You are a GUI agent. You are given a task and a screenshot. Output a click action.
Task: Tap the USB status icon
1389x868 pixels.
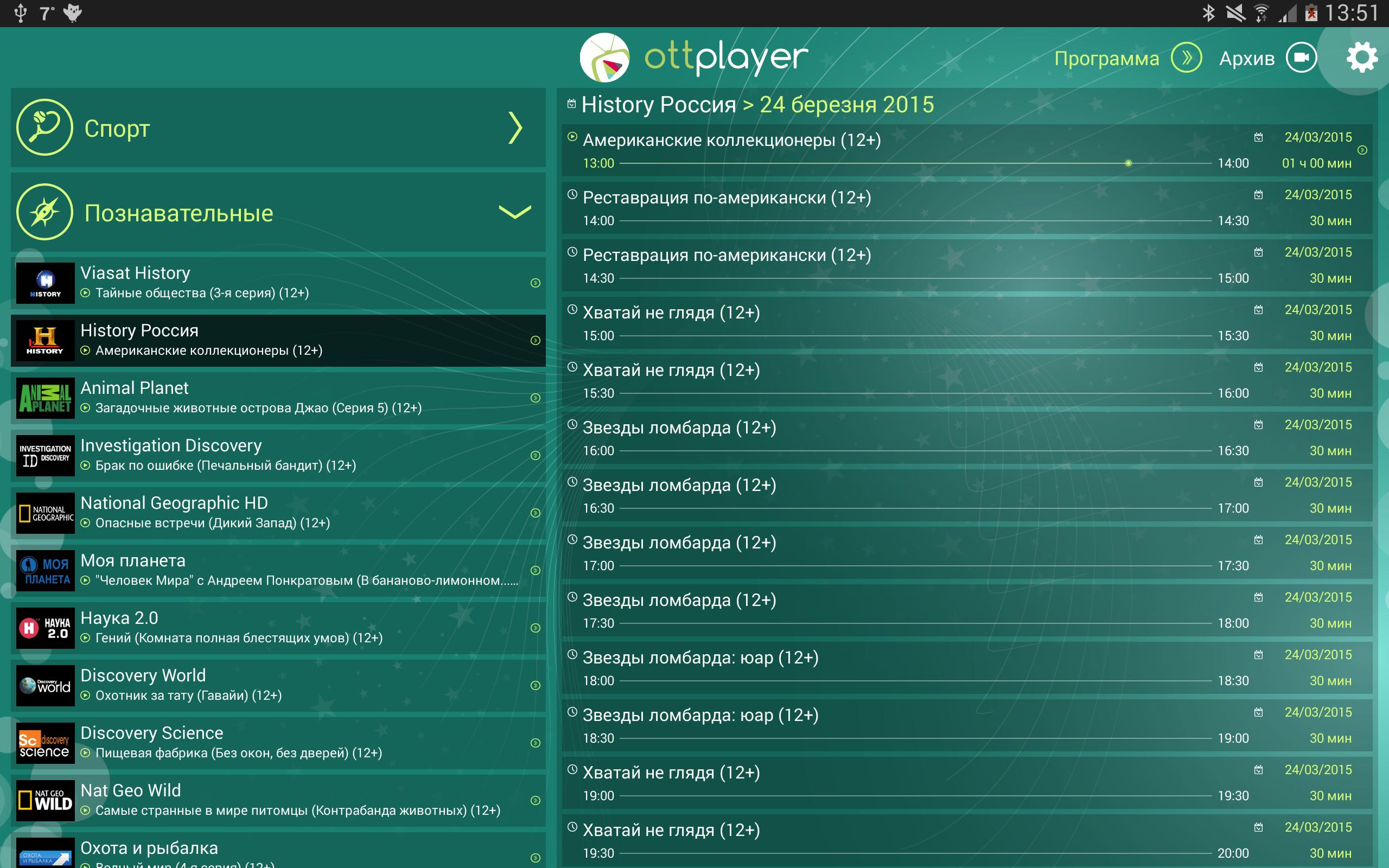20,12
